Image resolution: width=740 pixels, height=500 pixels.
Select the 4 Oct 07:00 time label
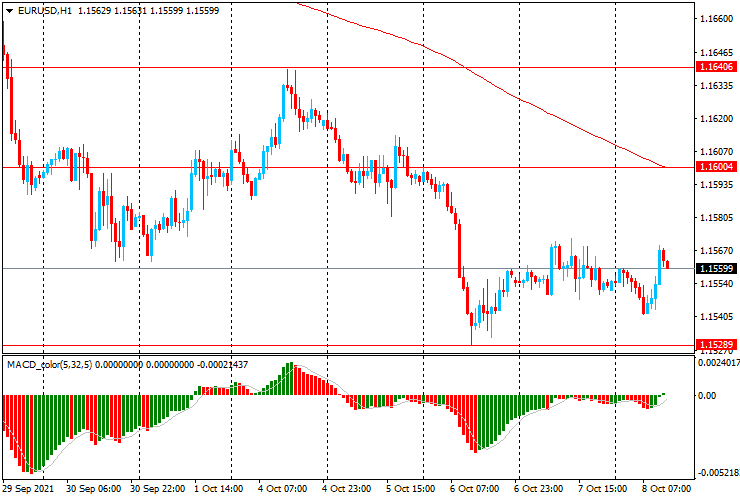282,488
